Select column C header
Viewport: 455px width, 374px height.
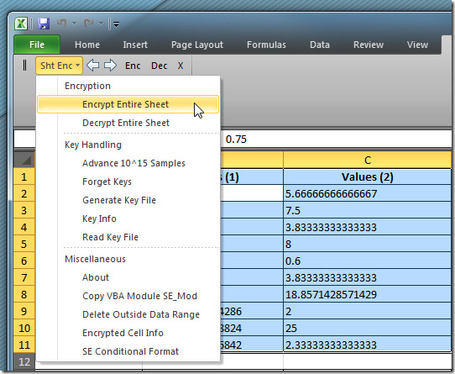[x=367, y=160]
